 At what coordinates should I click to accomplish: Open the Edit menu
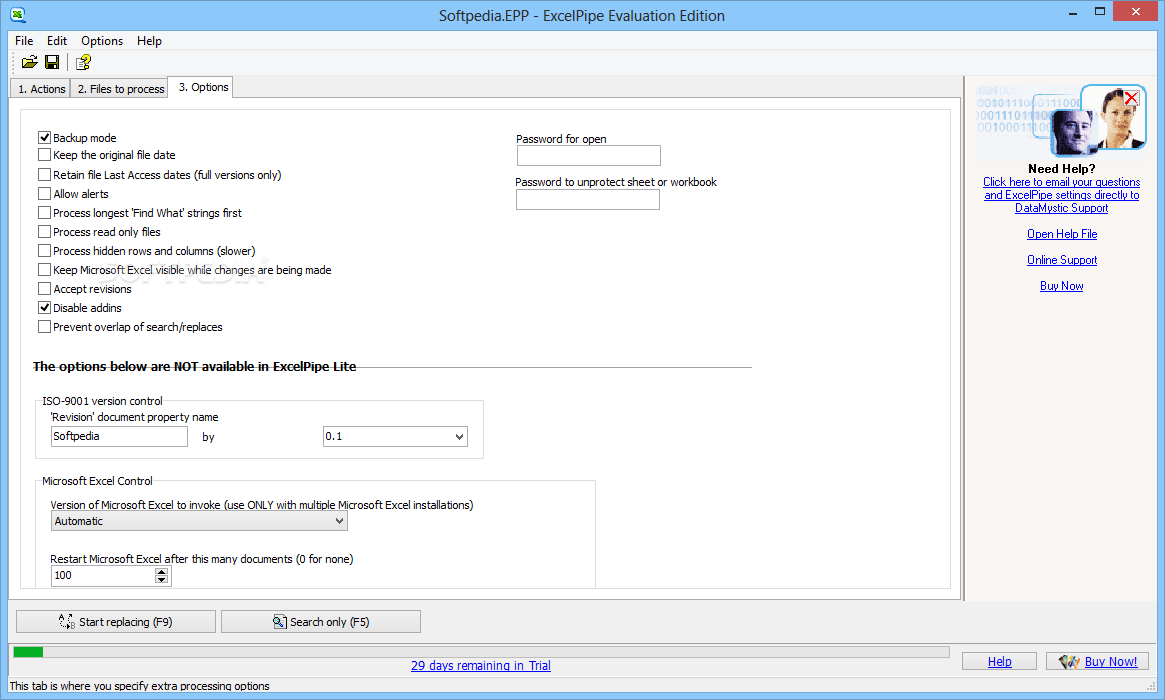[x=56, y=41]
